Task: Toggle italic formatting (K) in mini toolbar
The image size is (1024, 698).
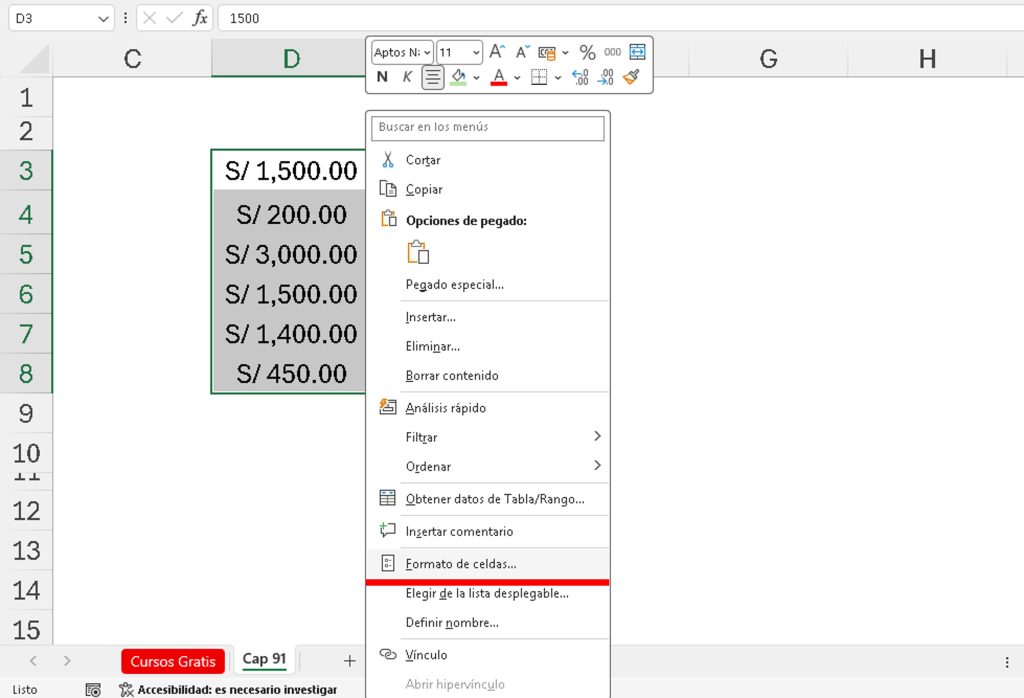Action: 407,77
